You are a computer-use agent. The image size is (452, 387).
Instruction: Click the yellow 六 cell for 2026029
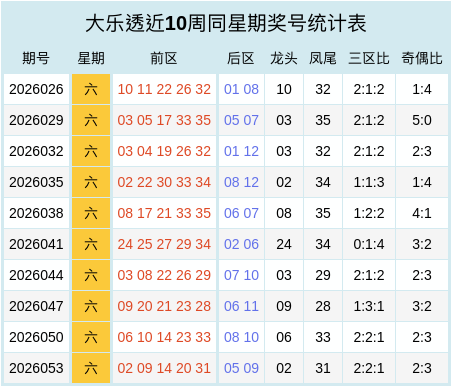(91, 120)
